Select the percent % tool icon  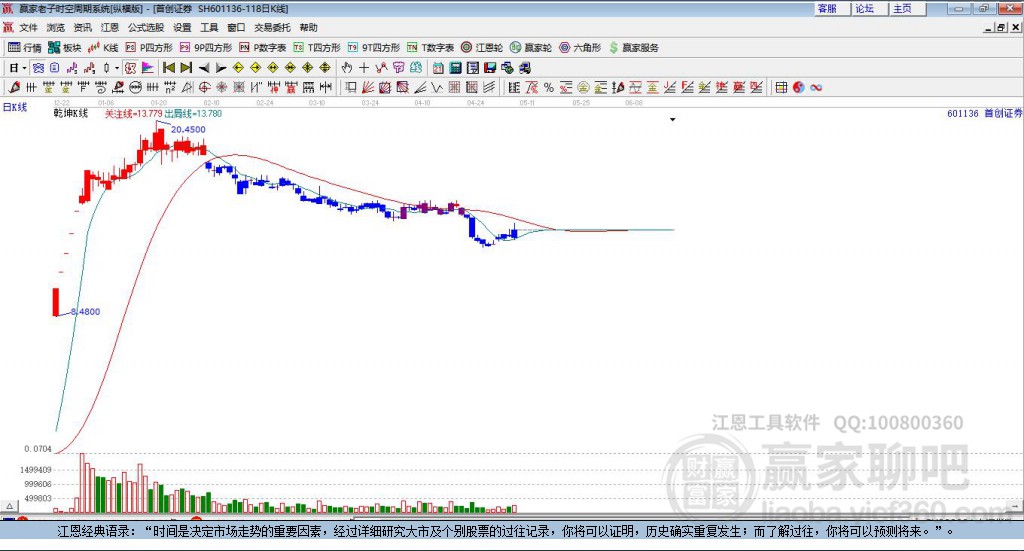549,87
